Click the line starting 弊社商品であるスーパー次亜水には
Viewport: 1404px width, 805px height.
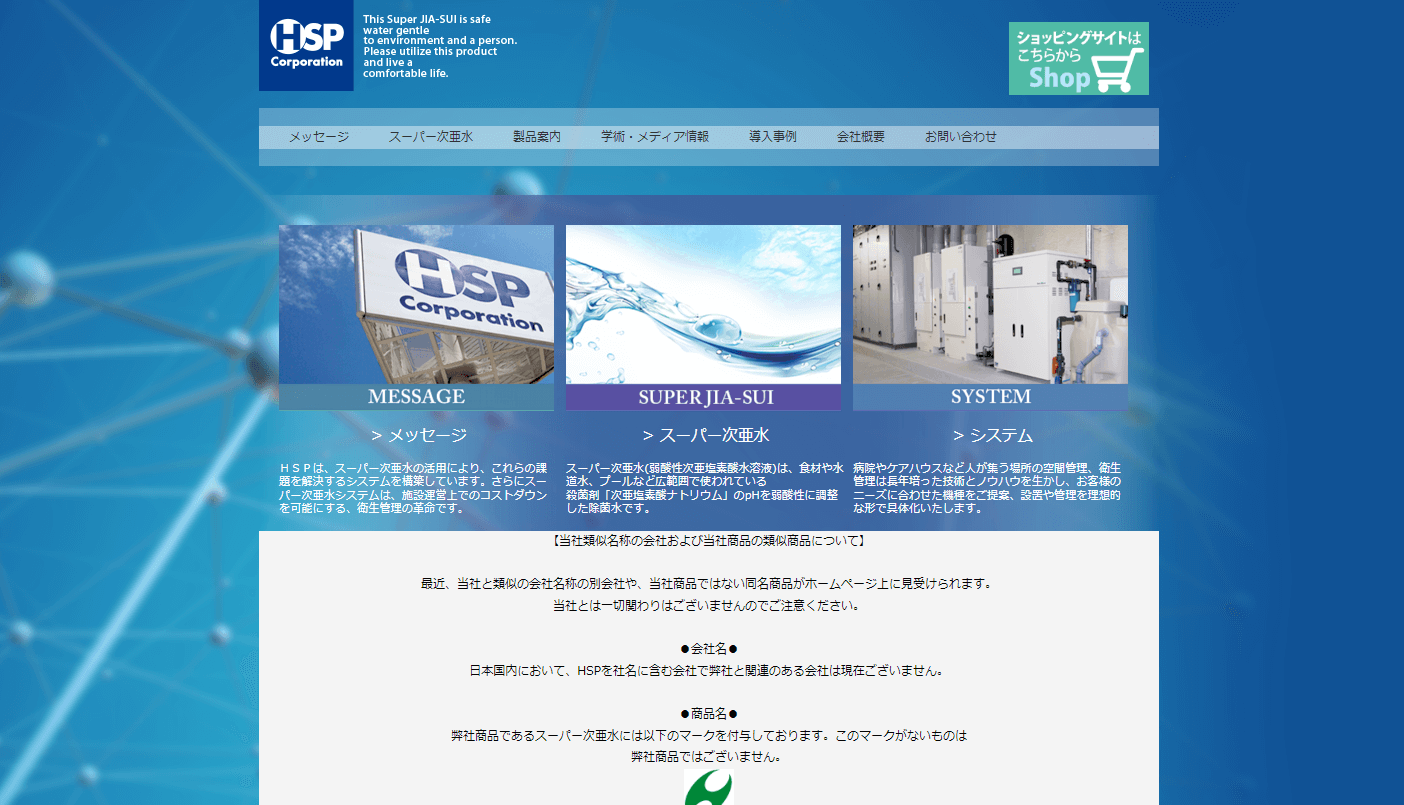pyautogui.click(x=709, y=735)
